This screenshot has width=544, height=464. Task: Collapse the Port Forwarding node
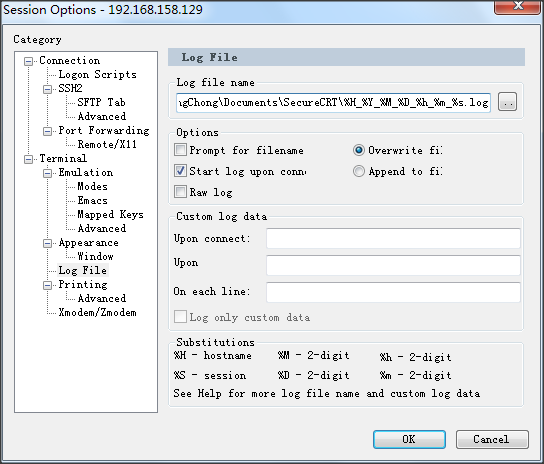tap(48, 131)
